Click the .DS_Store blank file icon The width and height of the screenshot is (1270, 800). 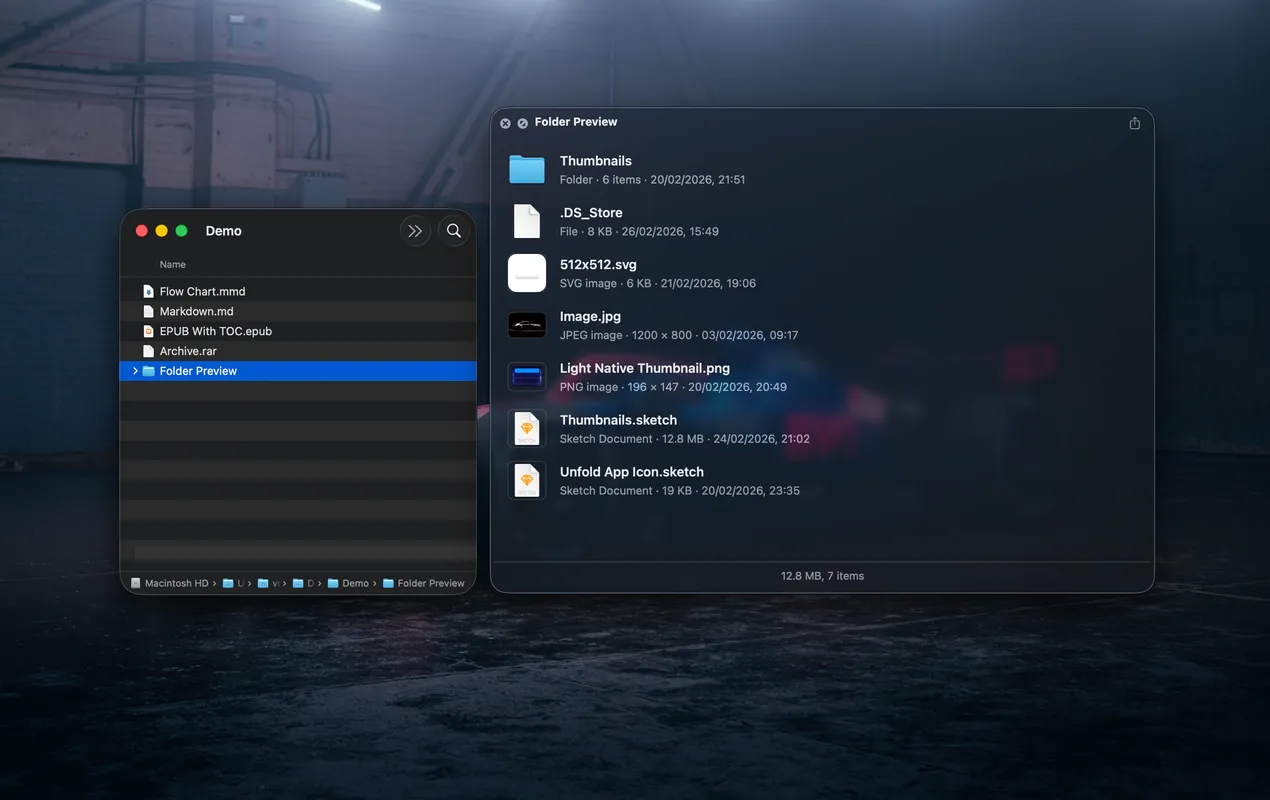tap(526, 221)
